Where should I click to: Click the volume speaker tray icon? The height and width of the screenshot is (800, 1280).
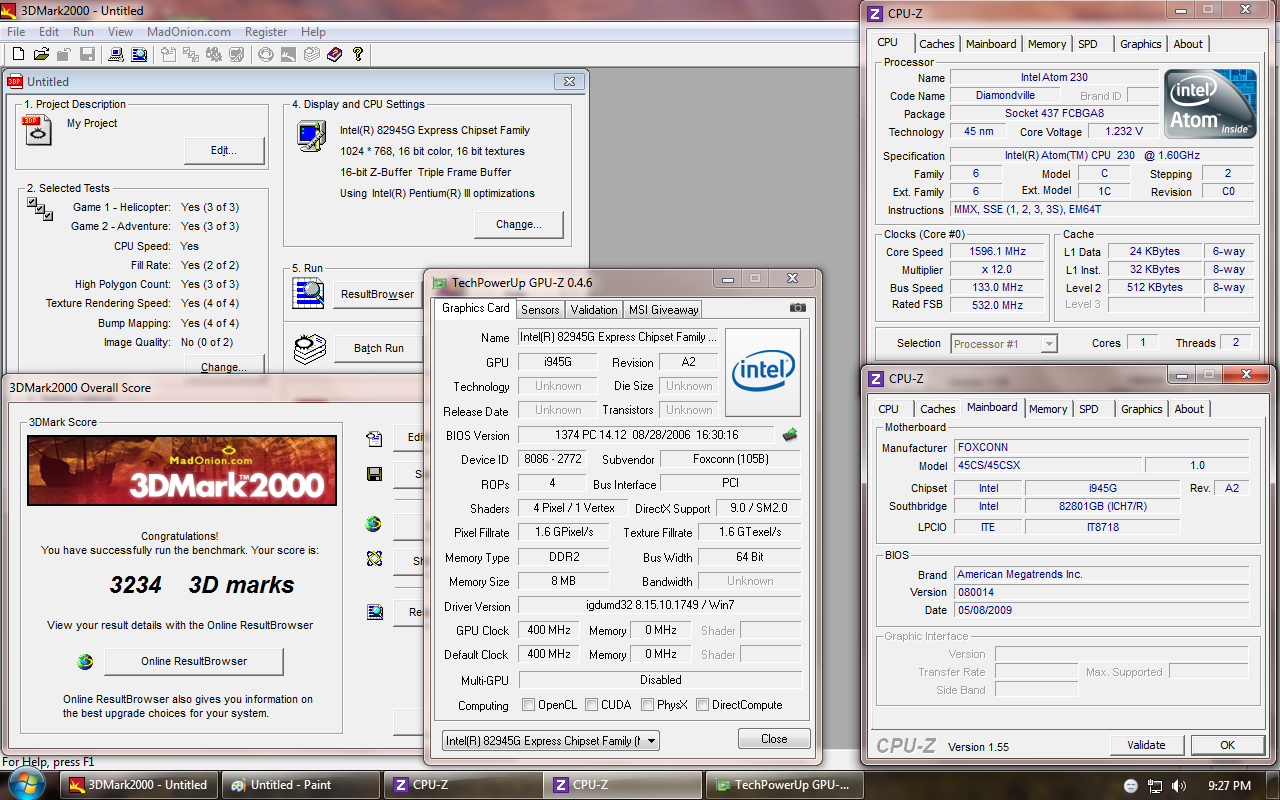[1179, 786]
